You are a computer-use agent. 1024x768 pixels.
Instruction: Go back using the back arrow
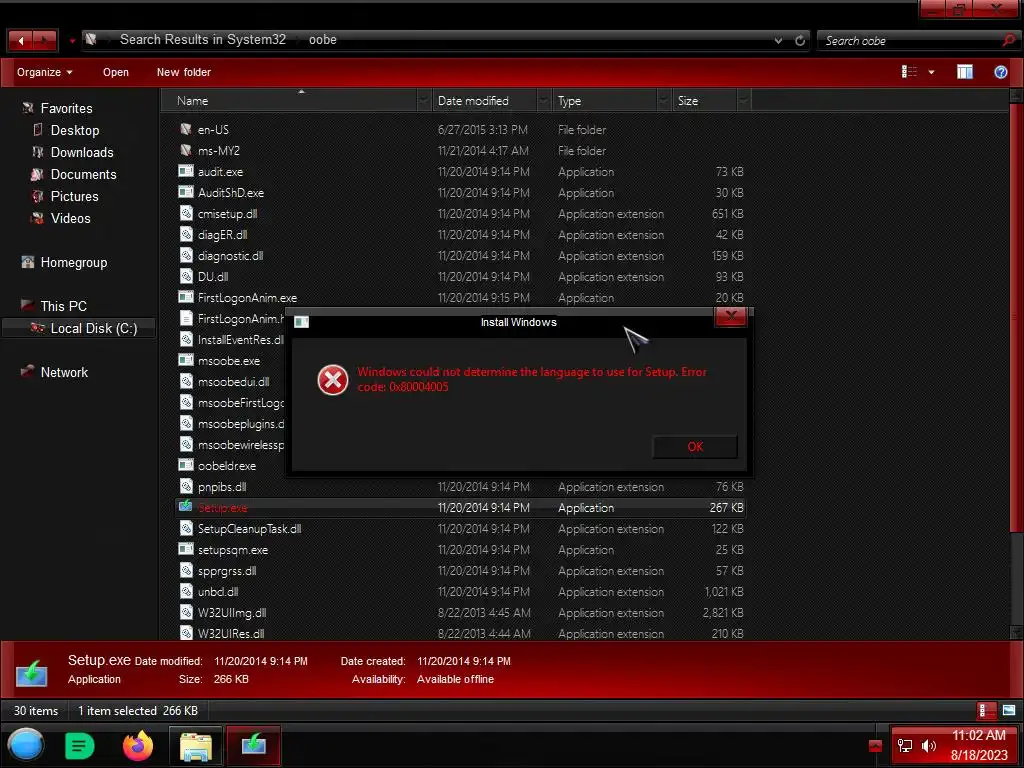point(20,40)
